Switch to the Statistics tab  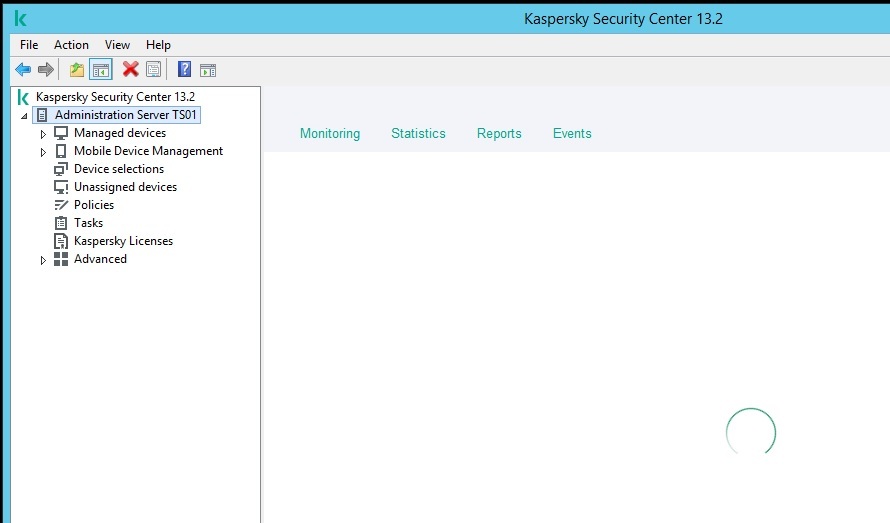418,133
